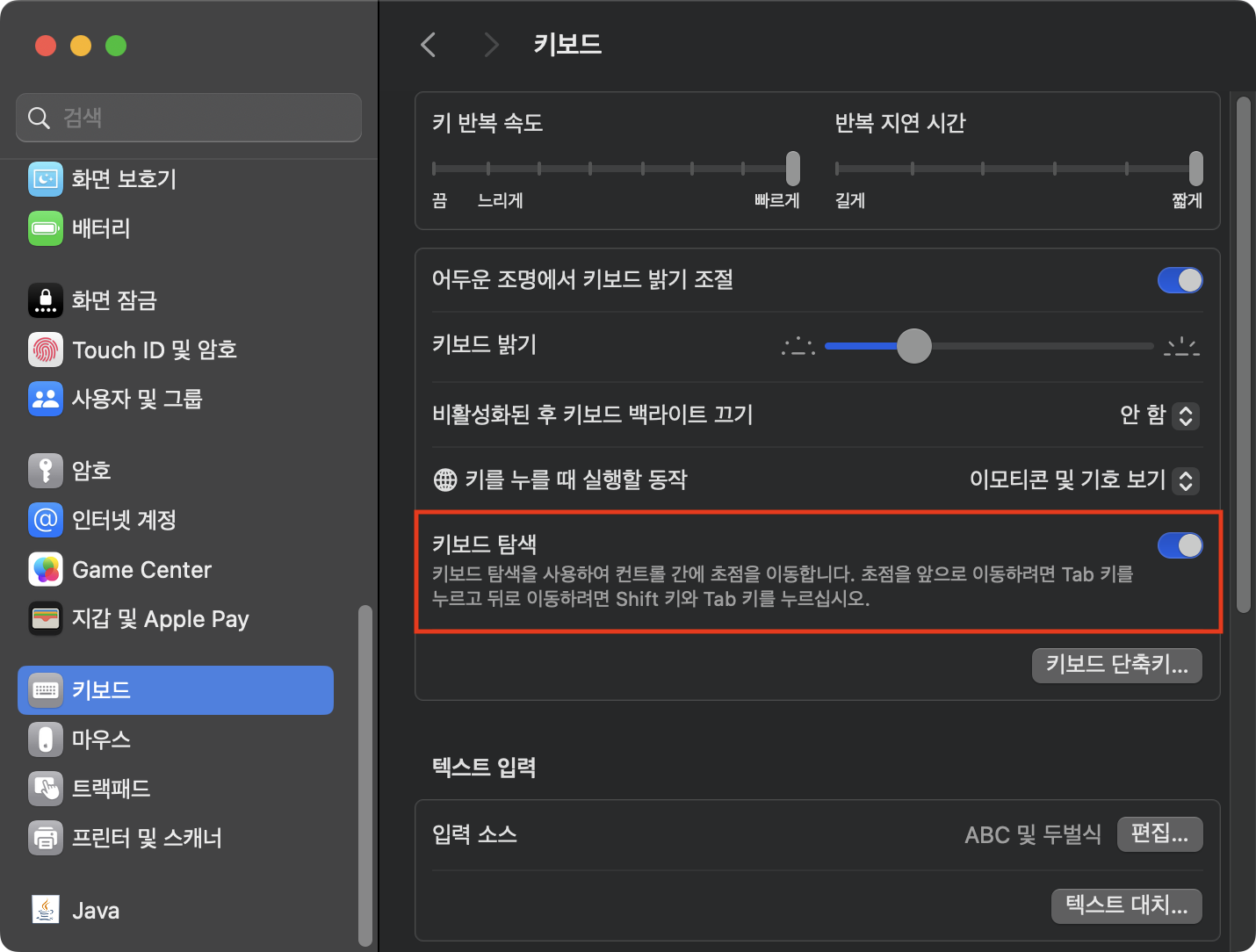
Task: Click the 지갑 및 Apple Pay card icon
Action: tap(46, 618)
